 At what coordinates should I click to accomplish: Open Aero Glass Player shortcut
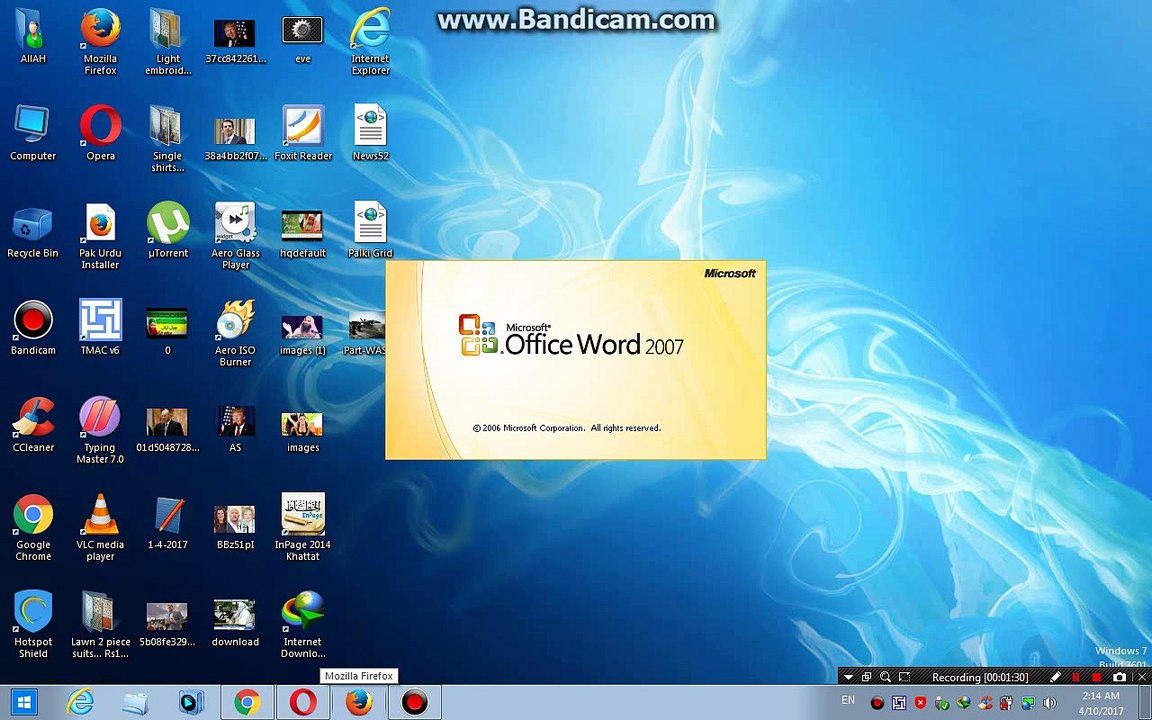tap(235, 236)
